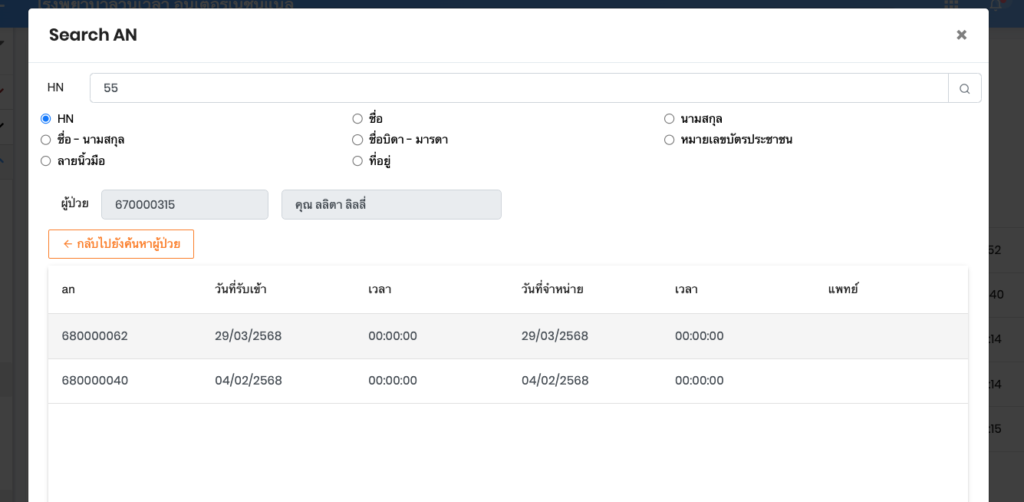Click patient name field คุณ ลลิตา ลิลลี่
This screenshot has width=1024, height=502.
391,204
